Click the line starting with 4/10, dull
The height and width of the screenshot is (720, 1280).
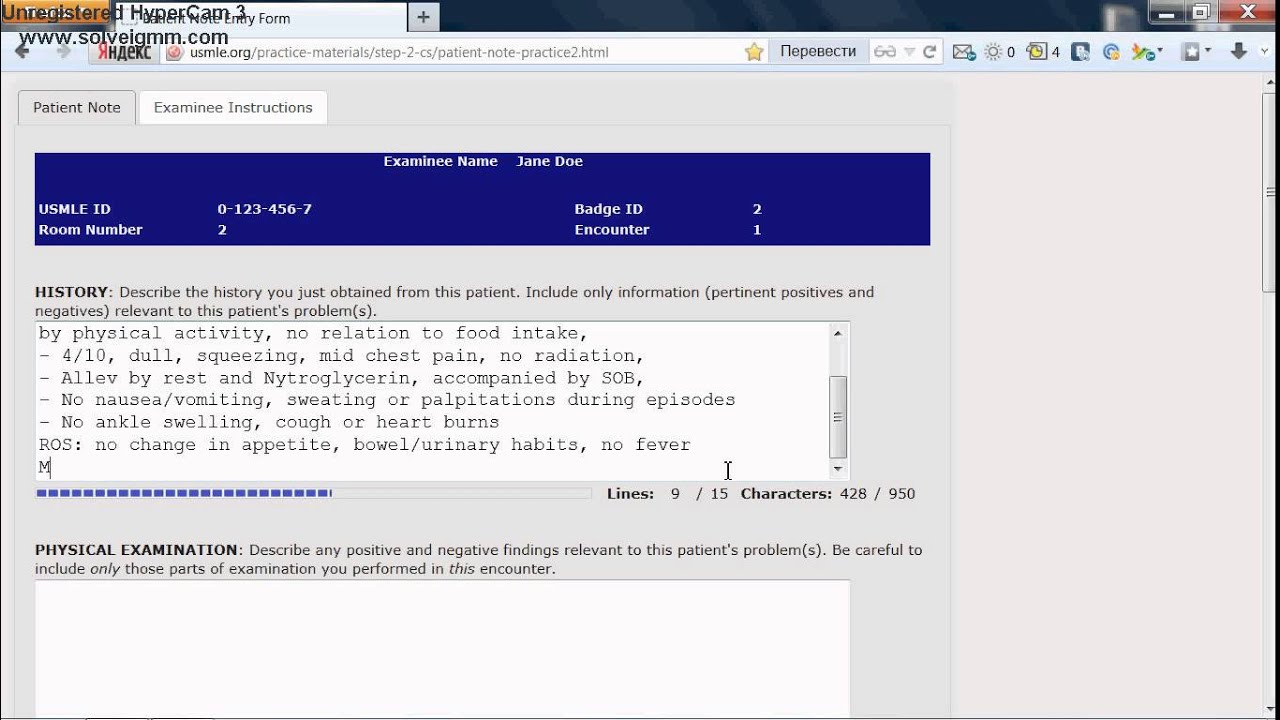click(341, 356)
